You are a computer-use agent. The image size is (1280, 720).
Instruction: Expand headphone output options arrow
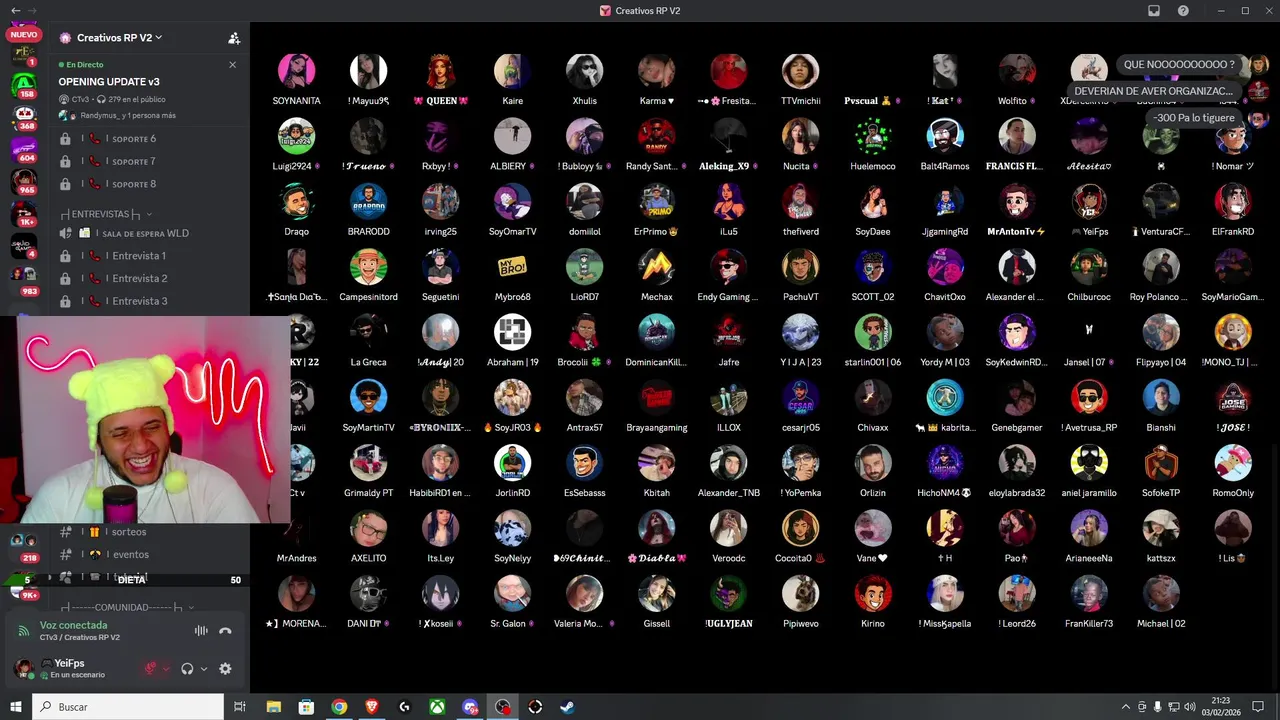[203, 669]
